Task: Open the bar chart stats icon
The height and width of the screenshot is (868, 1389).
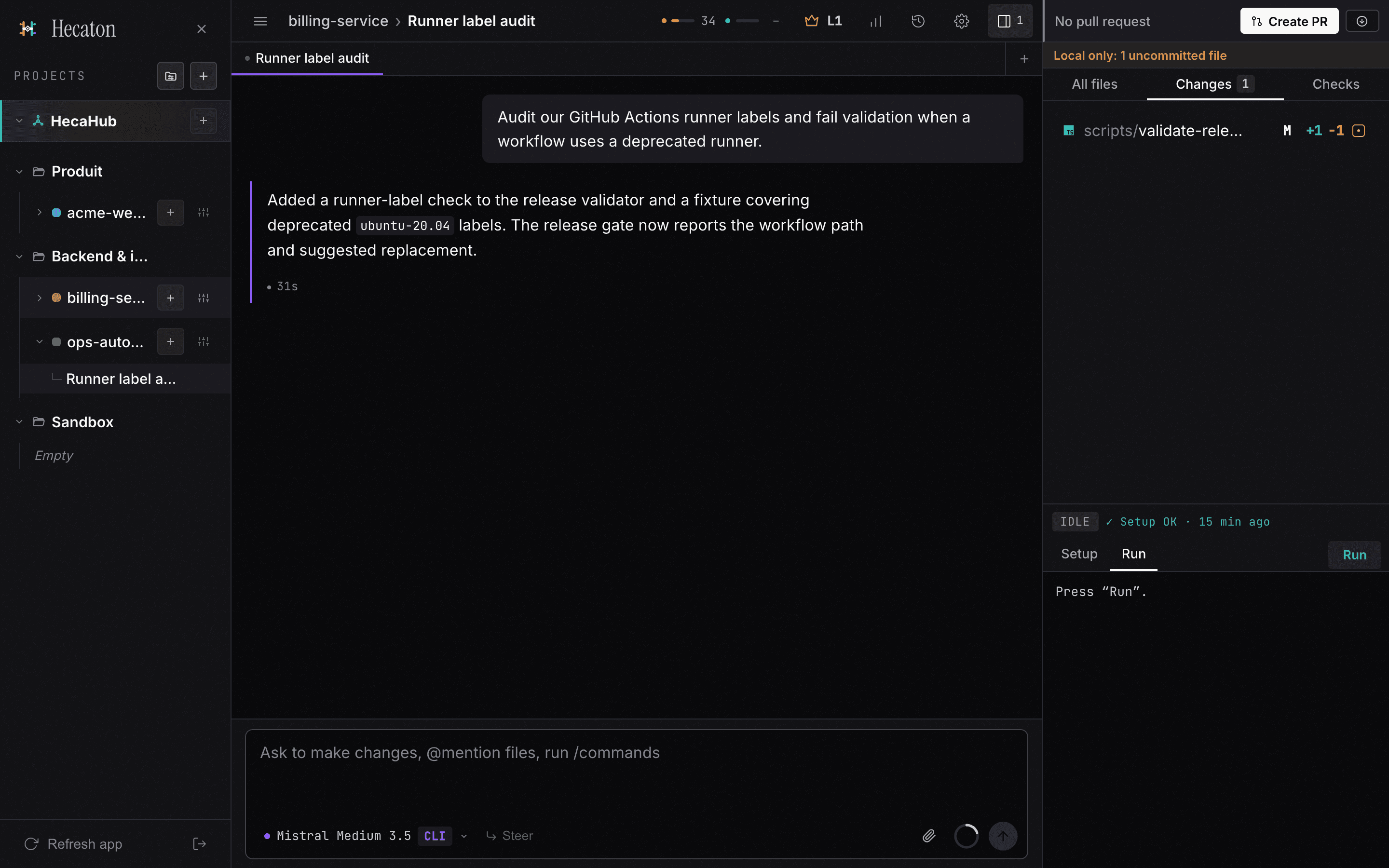Action: pos(875,21)
